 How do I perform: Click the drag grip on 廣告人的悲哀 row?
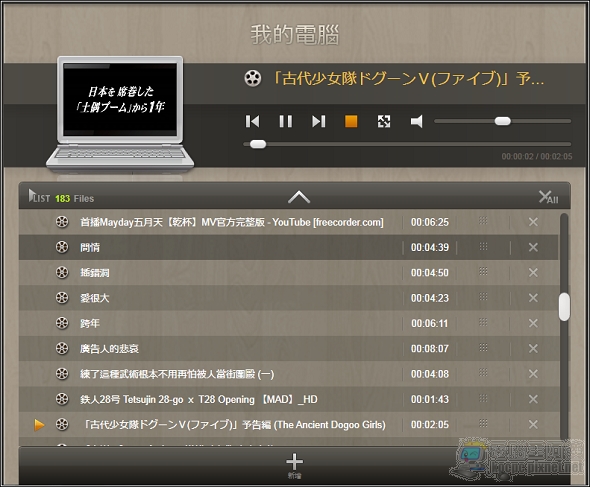(x=484, y=348)
